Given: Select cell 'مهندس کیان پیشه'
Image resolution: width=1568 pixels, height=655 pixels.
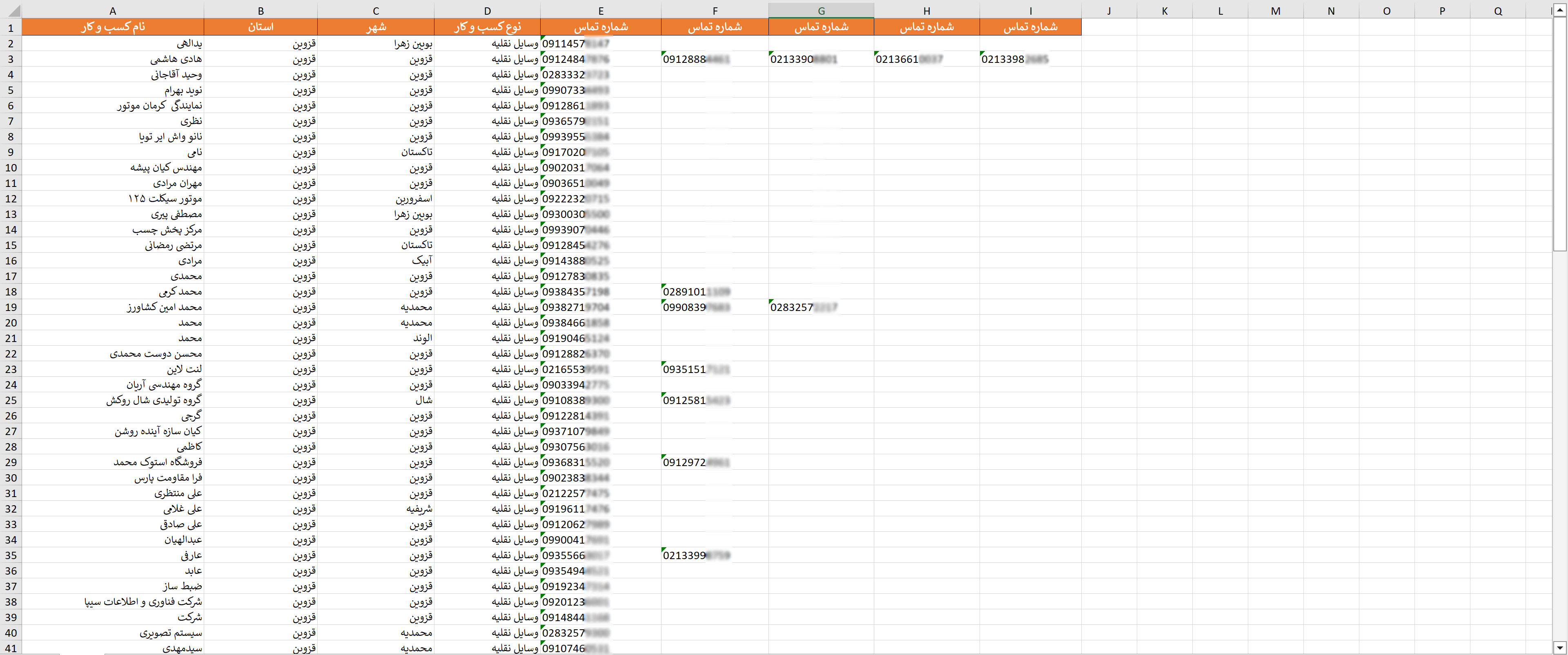Looking at the screenshot, I should [113, 167].
